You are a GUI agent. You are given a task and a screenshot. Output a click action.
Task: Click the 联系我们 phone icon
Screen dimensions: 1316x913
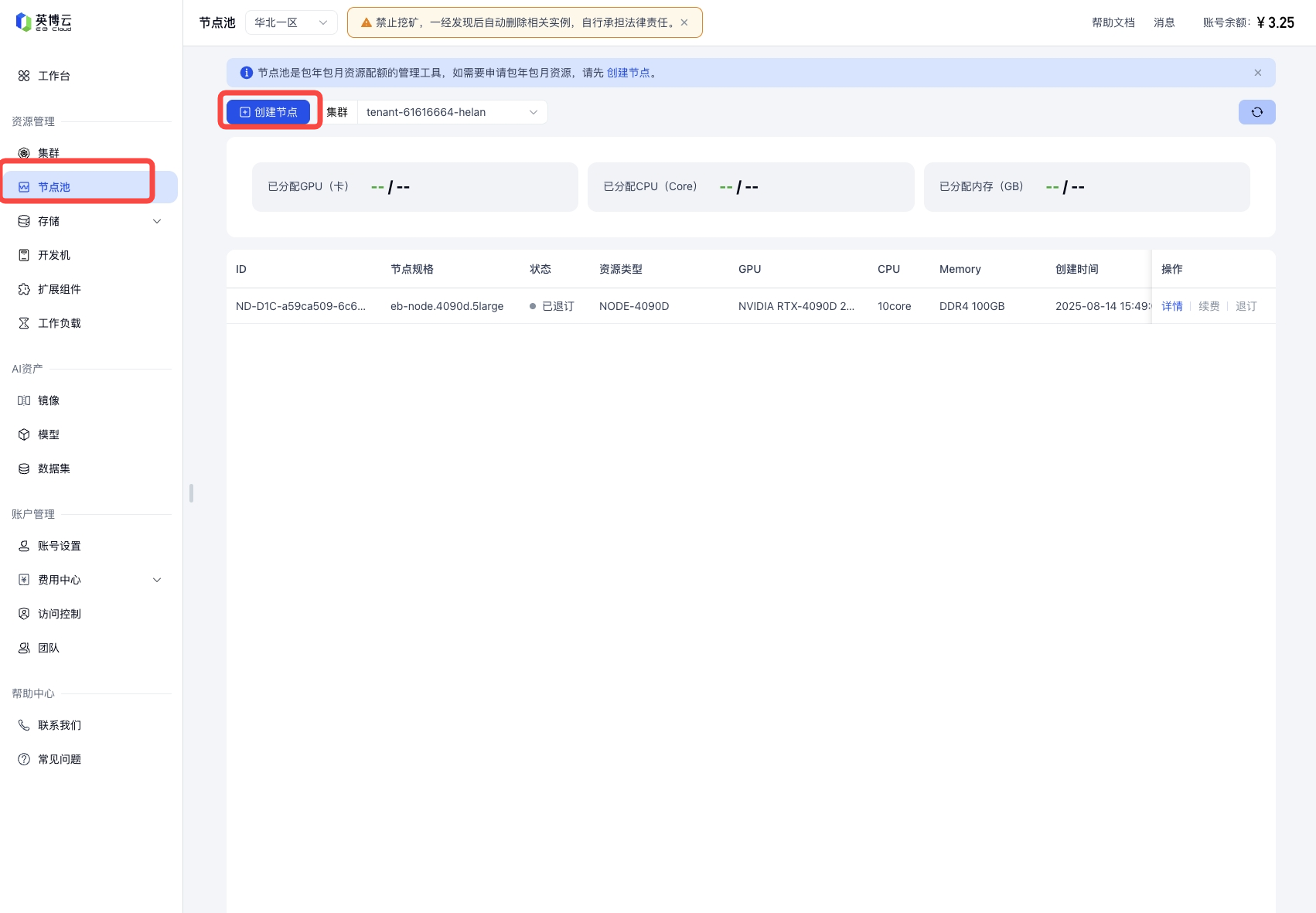click(24, 725)
